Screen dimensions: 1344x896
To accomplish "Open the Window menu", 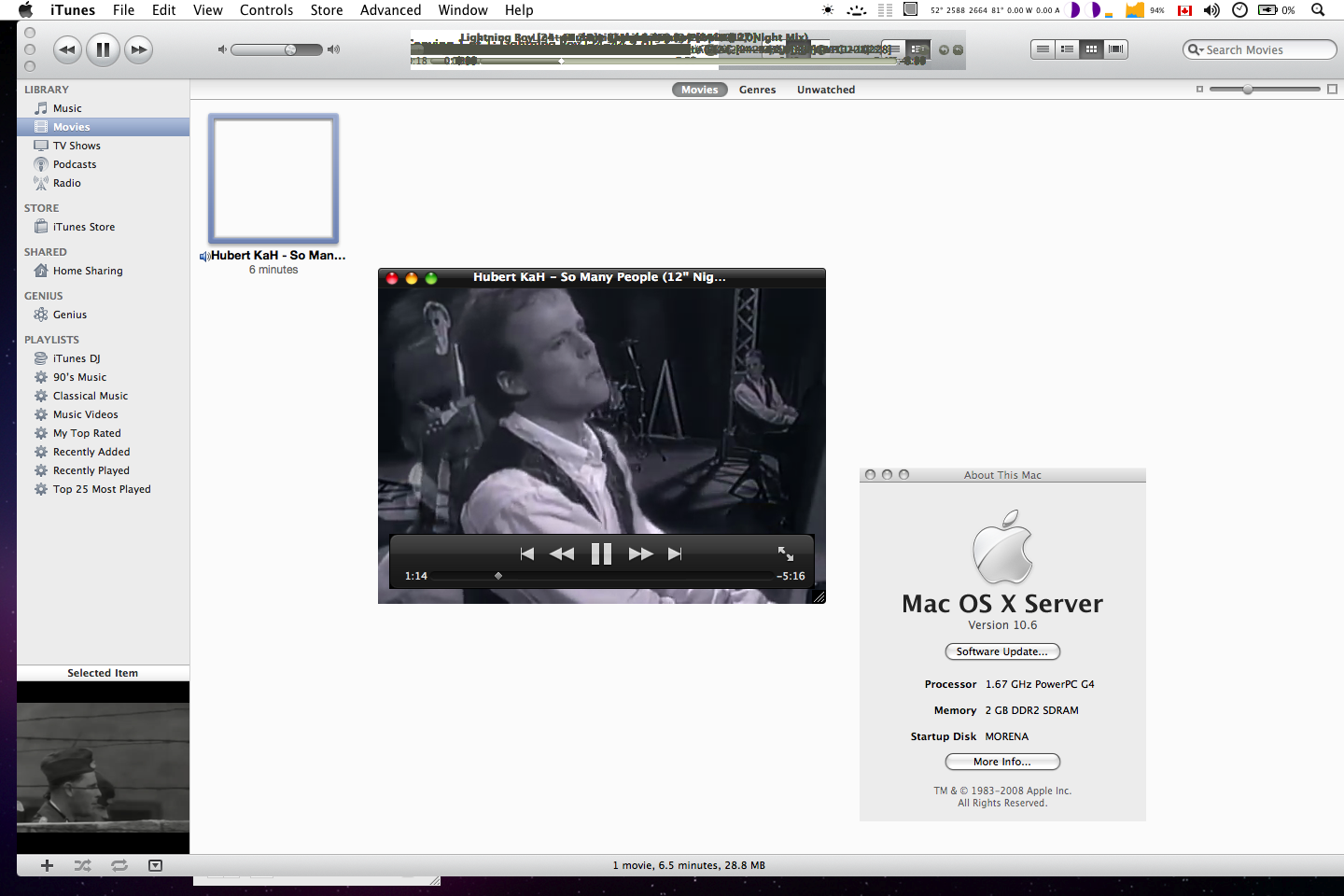I will pos(463,10).
